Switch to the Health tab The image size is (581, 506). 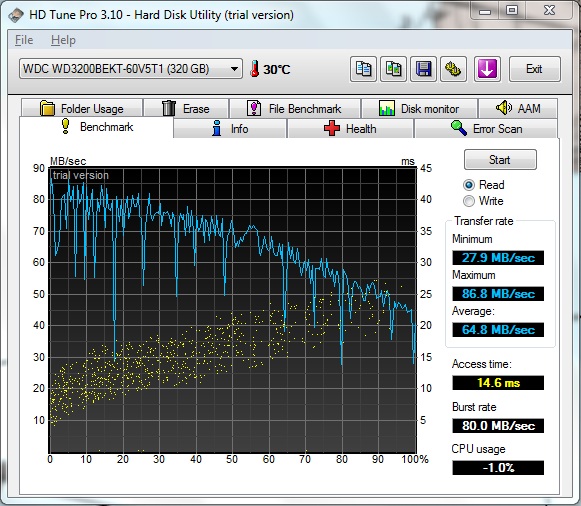pos(350,129)
